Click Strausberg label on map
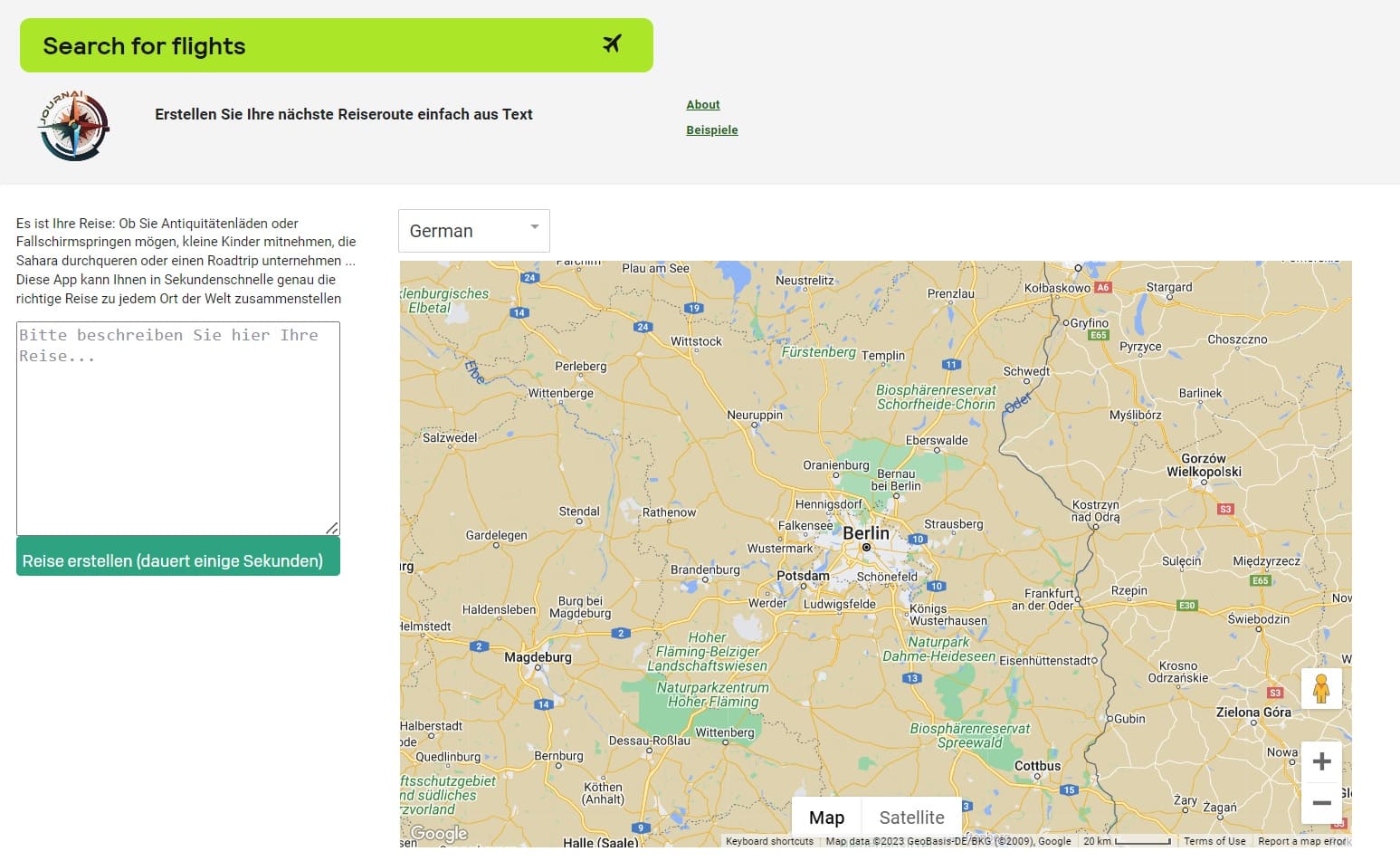 [953, 524]
